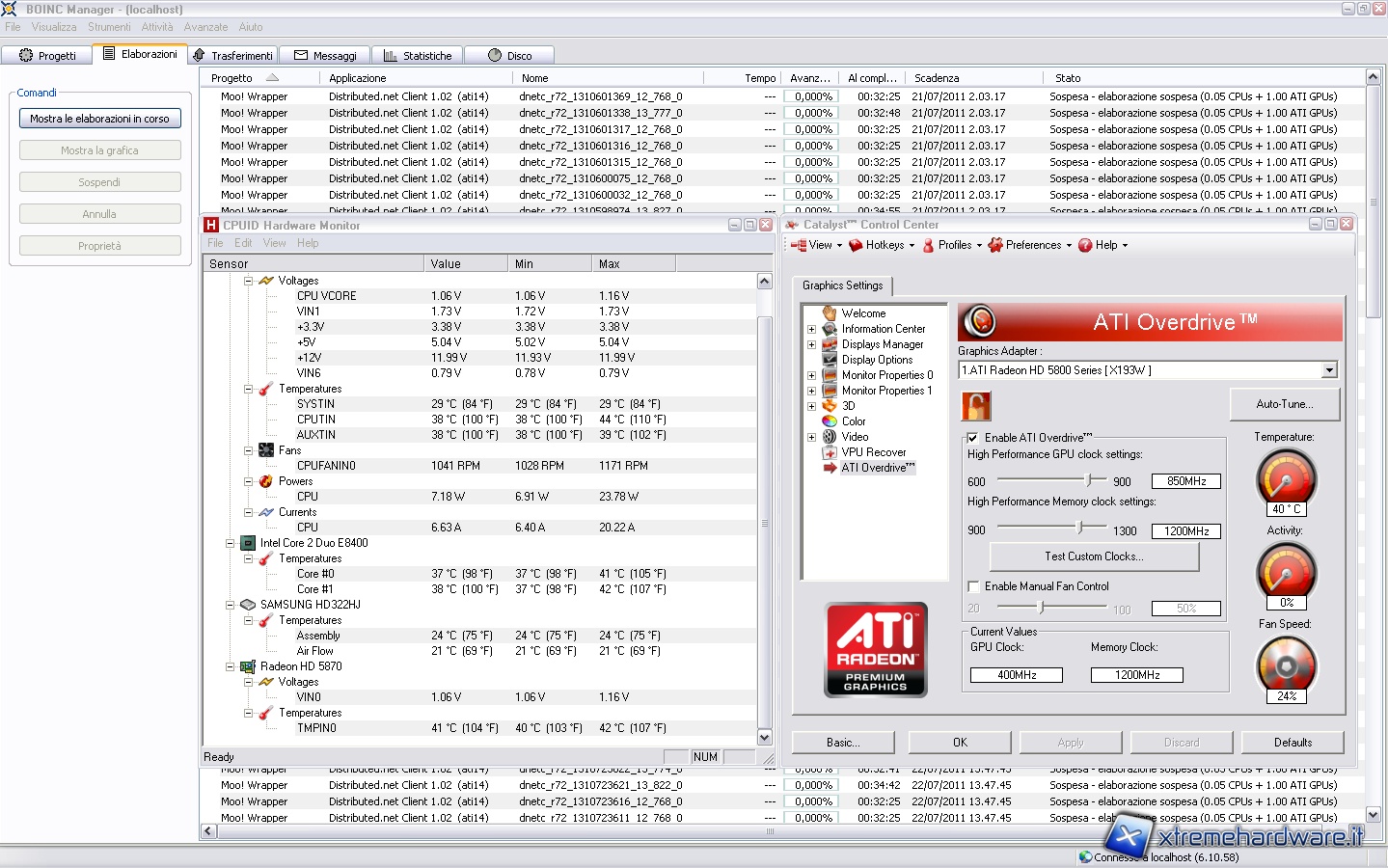Click the Auto-Tune button
Image resolution: width=1388 pixels, height=868 pixels.
(1284, 404)
